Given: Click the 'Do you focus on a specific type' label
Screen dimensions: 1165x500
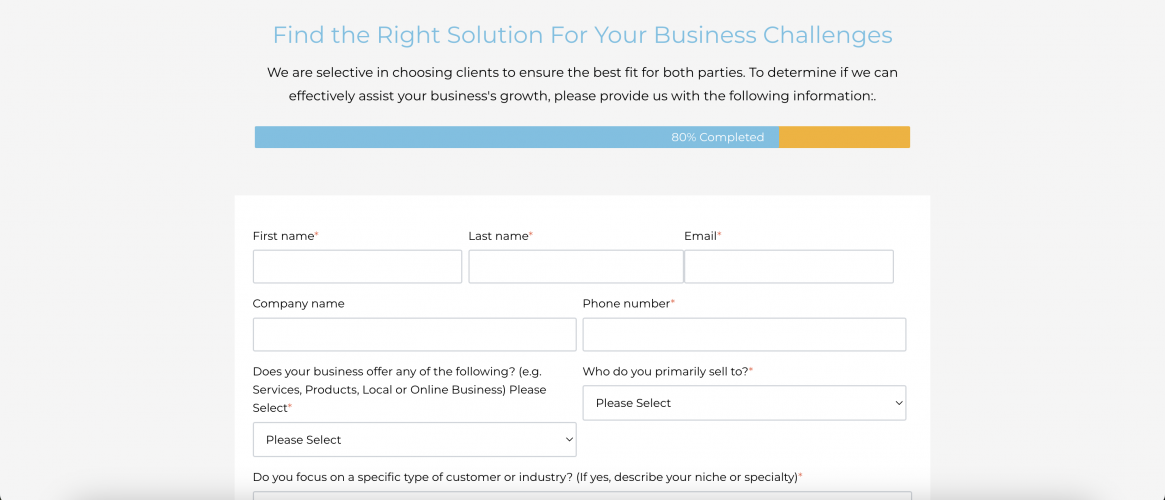Looking at the screenshot, I should 525,477.
